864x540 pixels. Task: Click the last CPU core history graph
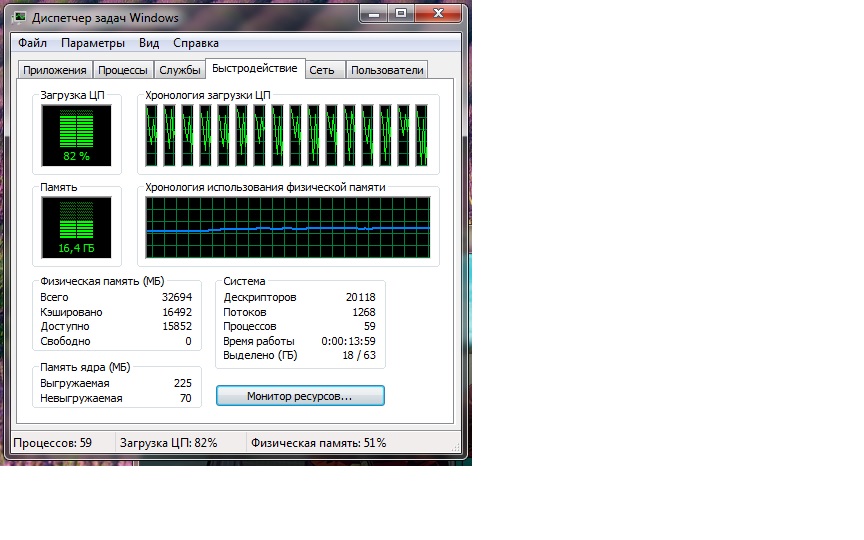pyautogui.click(x=422, y=136)
